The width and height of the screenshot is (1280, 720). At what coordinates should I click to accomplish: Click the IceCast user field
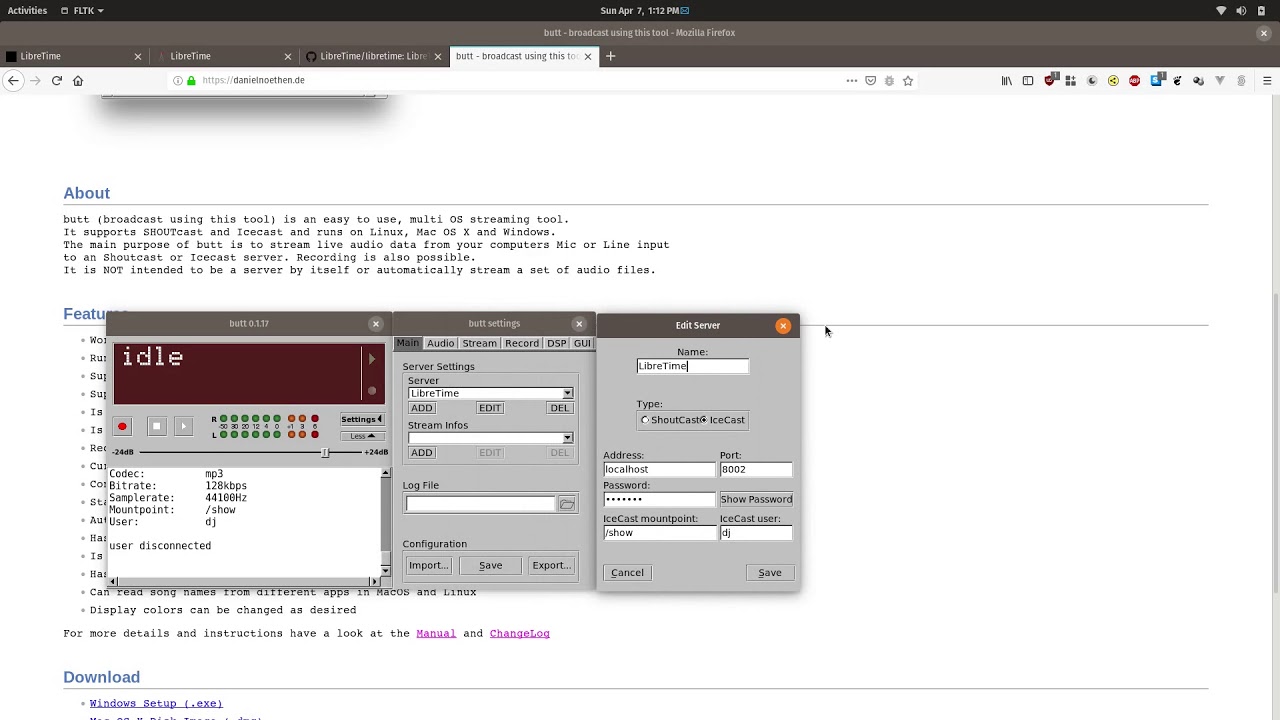[756, 533]
